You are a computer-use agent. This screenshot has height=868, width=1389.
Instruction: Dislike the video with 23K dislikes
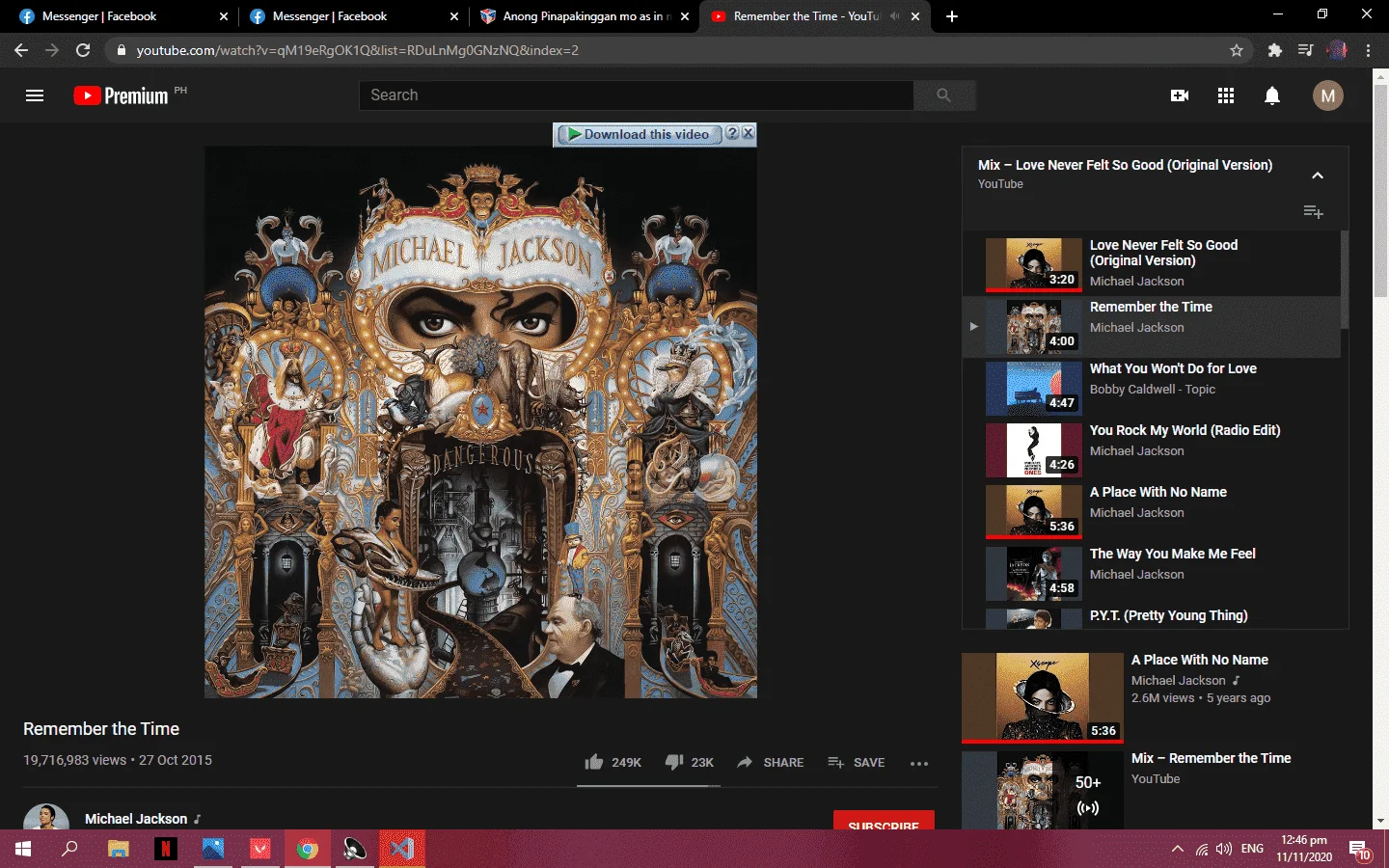689,762
